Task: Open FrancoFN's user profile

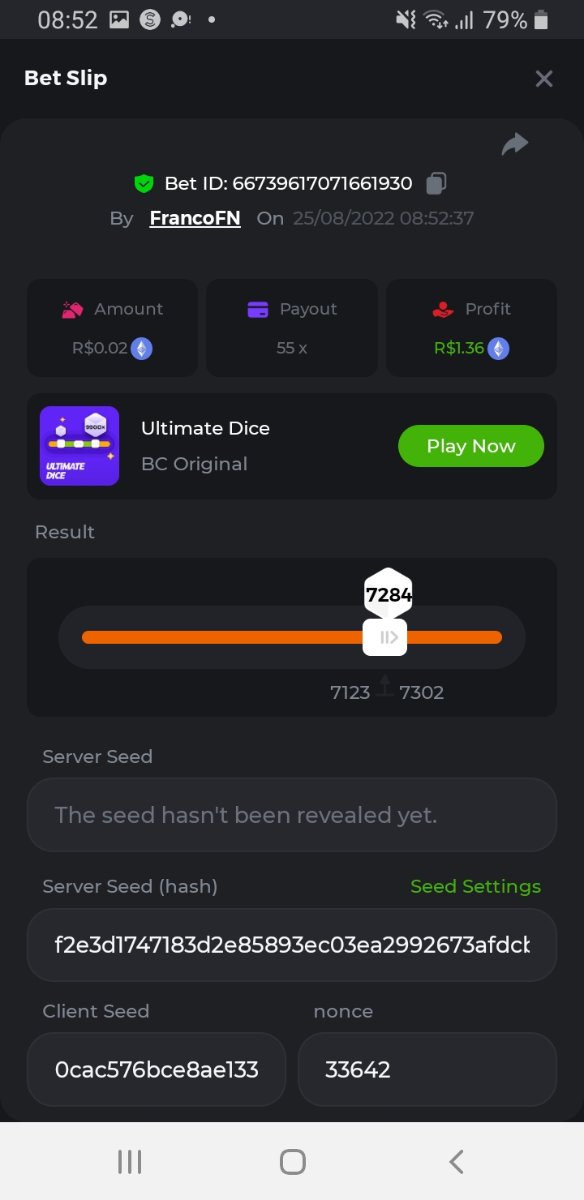Action: point(195,218)
